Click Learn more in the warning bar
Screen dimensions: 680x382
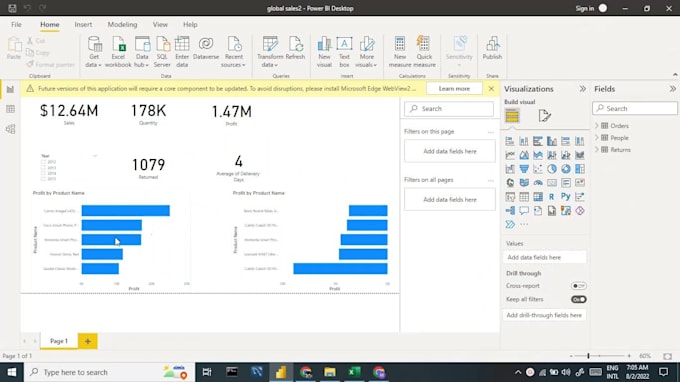pos(454,88)
